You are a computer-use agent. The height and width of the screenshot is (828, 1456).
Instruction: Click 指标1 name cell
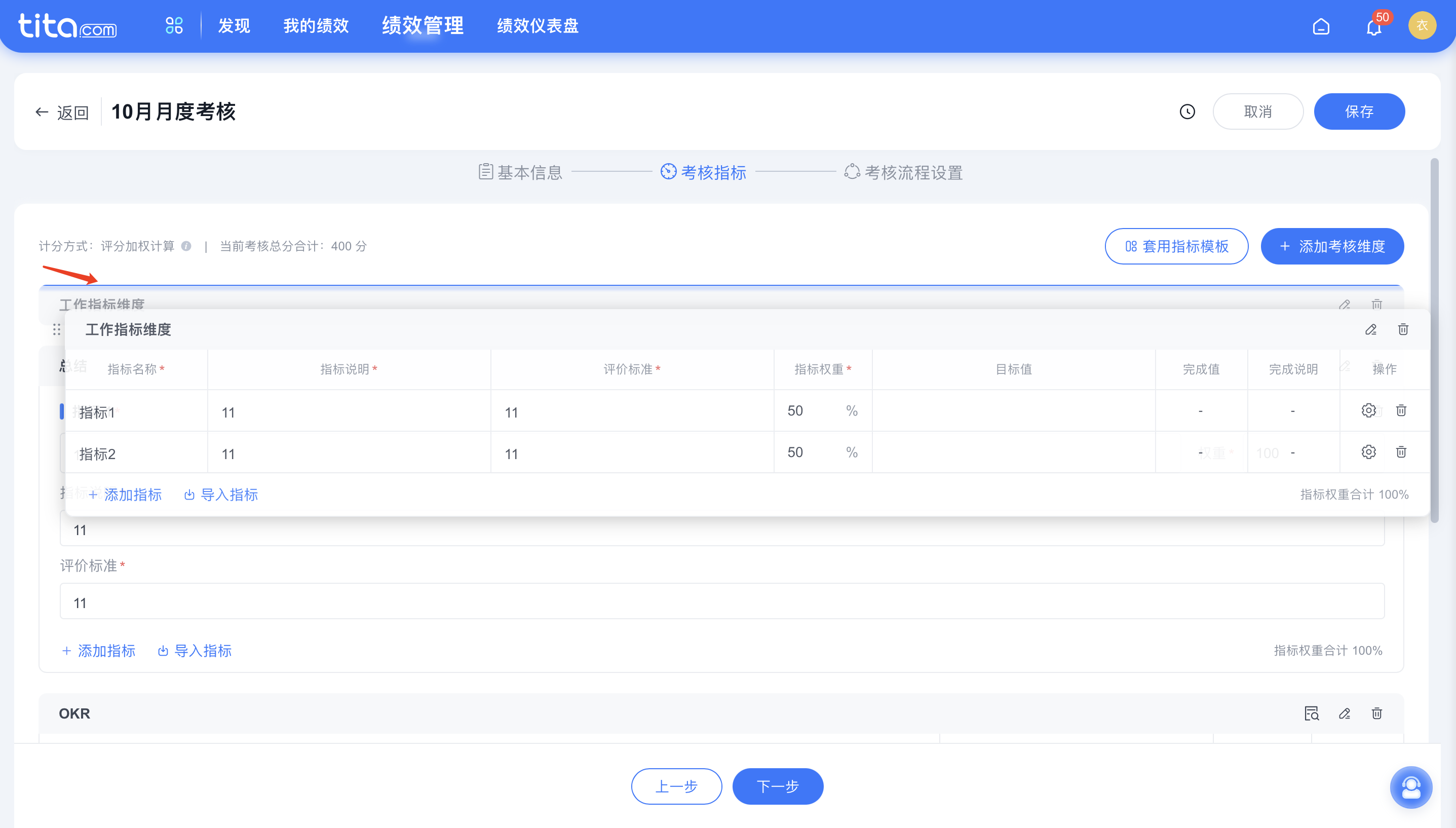(136, 410)
